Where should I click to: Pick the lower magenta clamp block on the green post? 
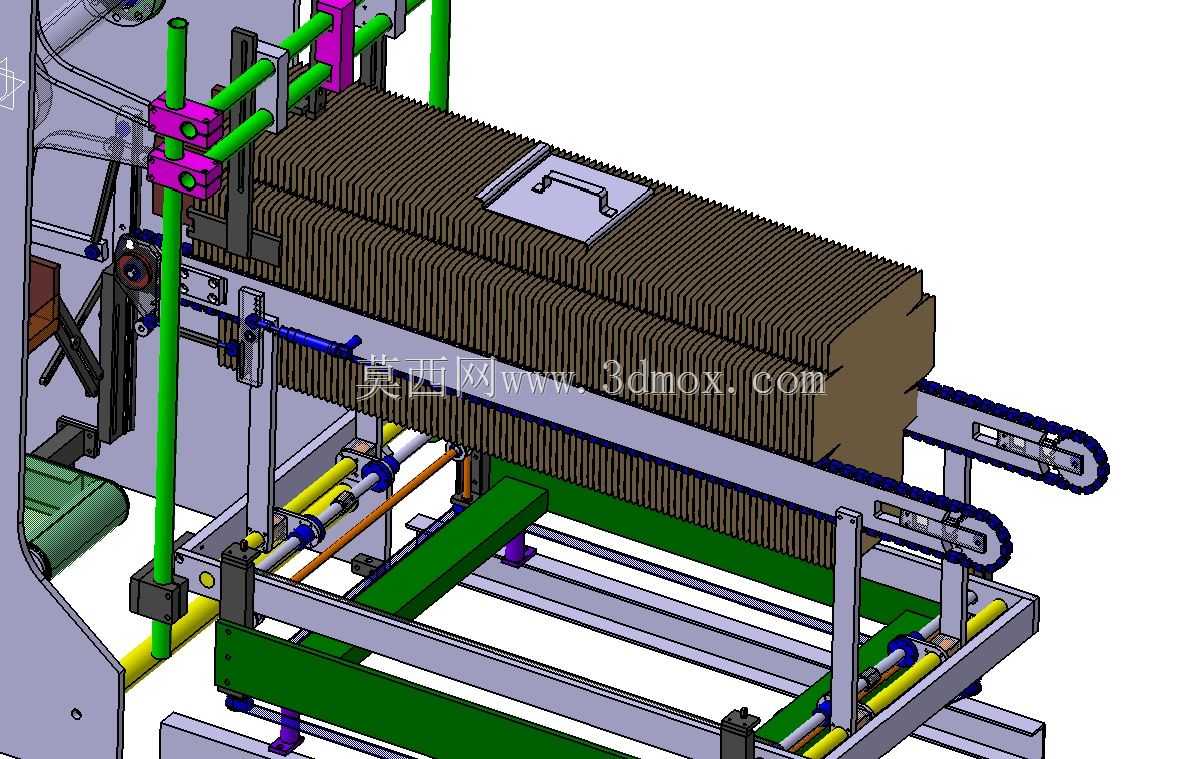pyautogui.click(x=185, y=173)
